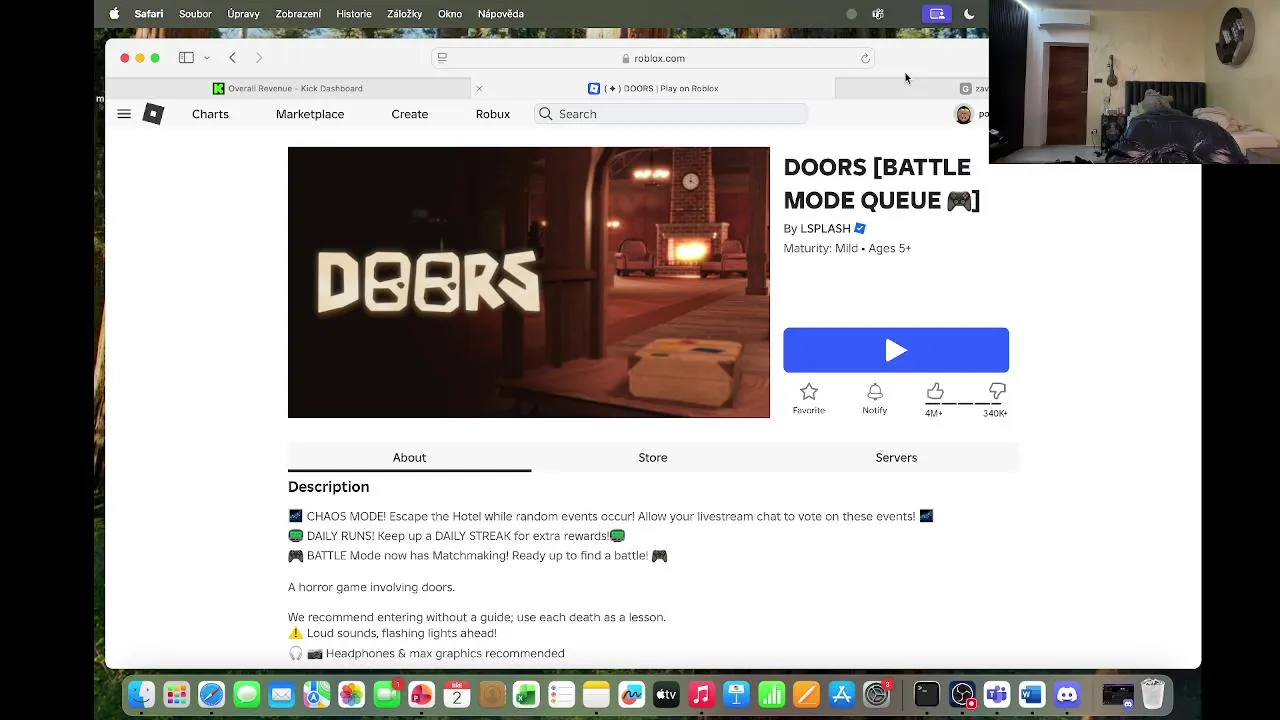Open Terminal from the dock

click(926, 694)
